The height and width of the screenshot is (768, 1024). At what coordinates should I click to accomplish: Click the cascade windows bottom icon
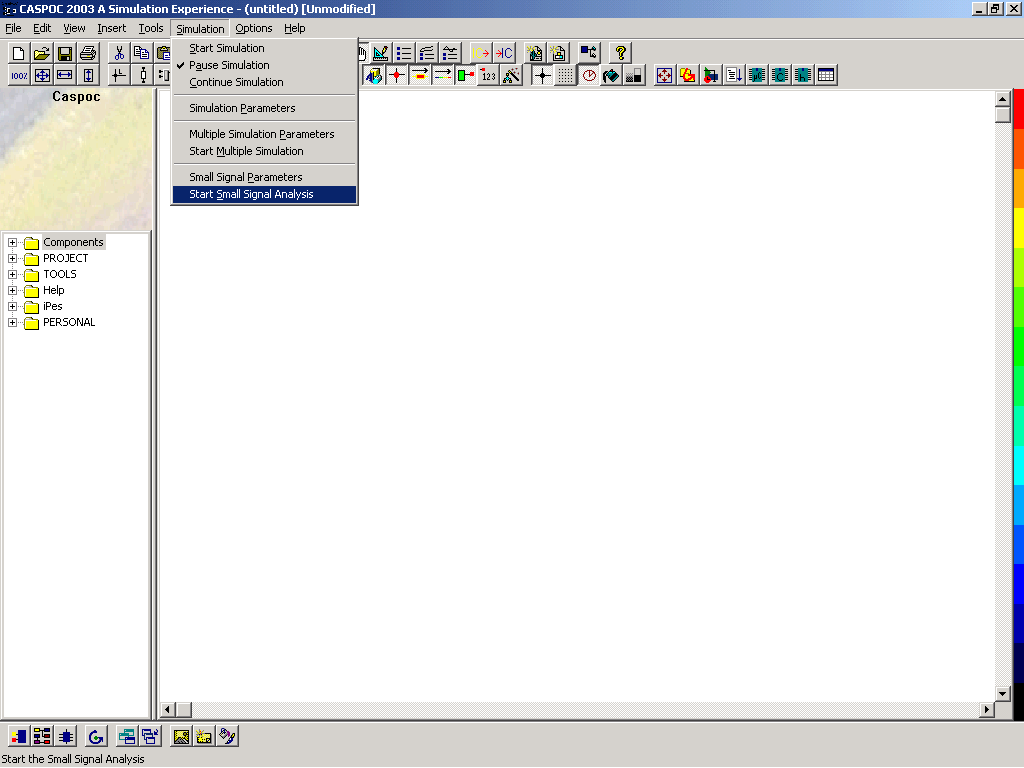pyautogui.click(x=150, y=737)
